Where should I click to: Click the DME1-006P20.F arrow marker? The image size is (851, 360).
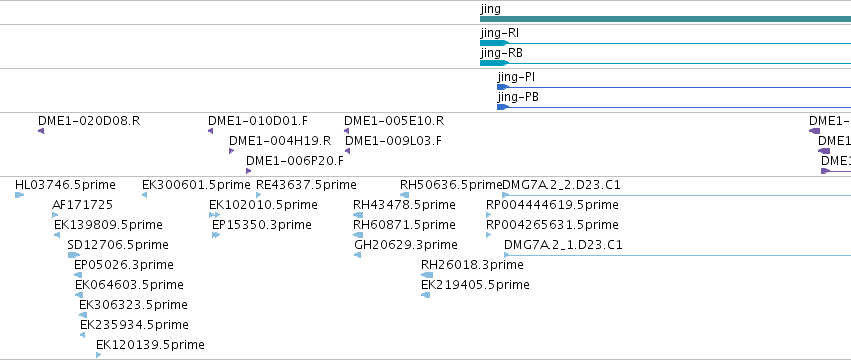click(x=249, y=171)
